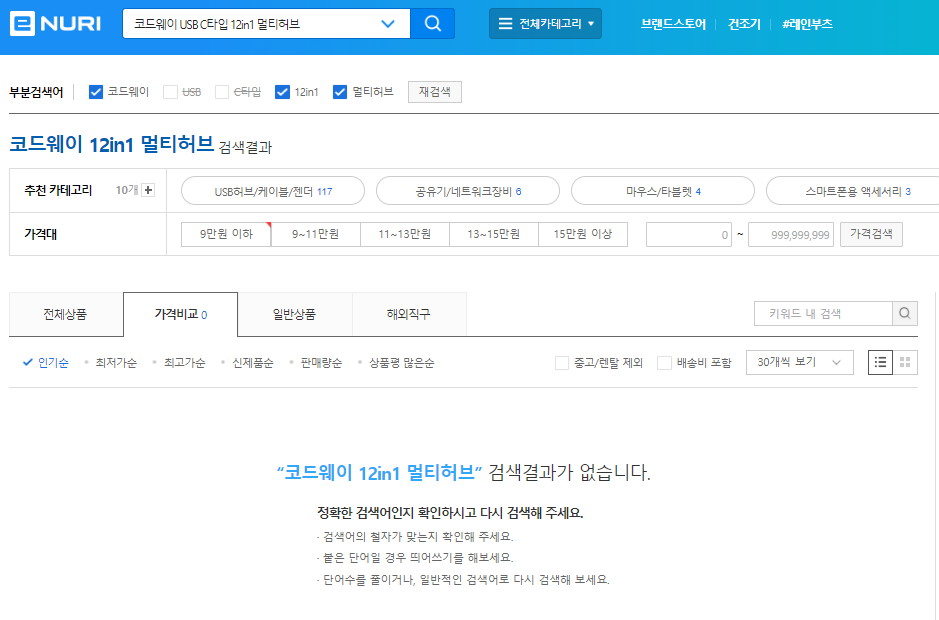The width and height of the screenshot is (939, 620).
Task: Choose the 13~15만원 price range
Action: pyautogui.click(x=494, y=234)
